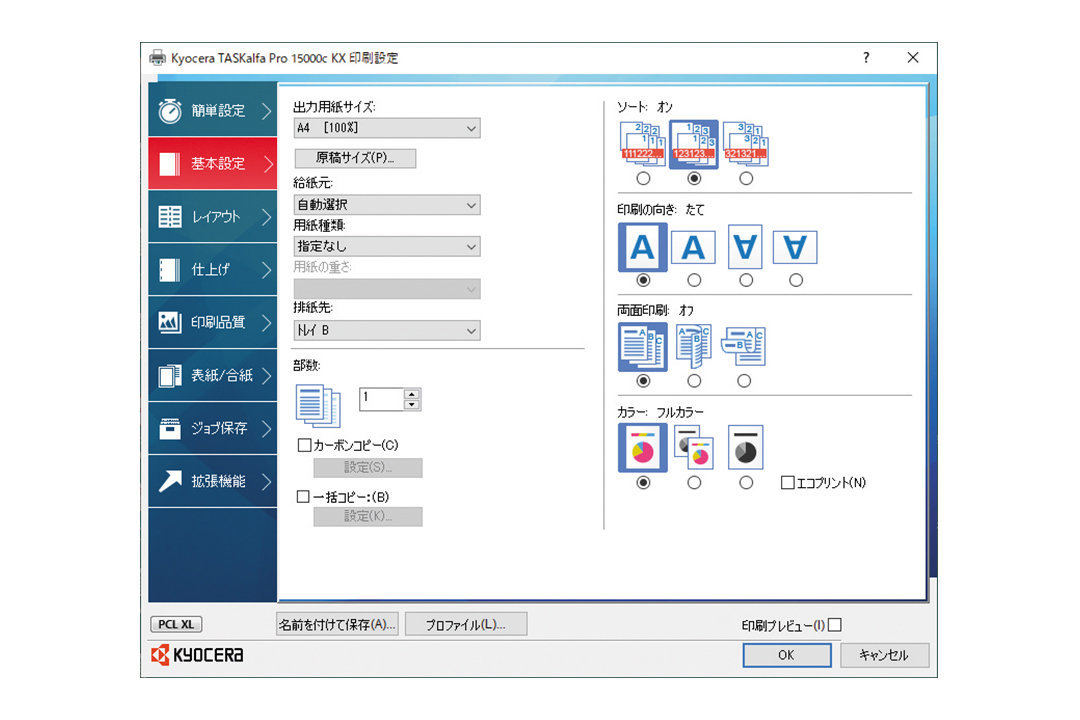1080x720 pixels.
Task: Switch to the 表紙/合紙 tab
Action: pos(213,375)
